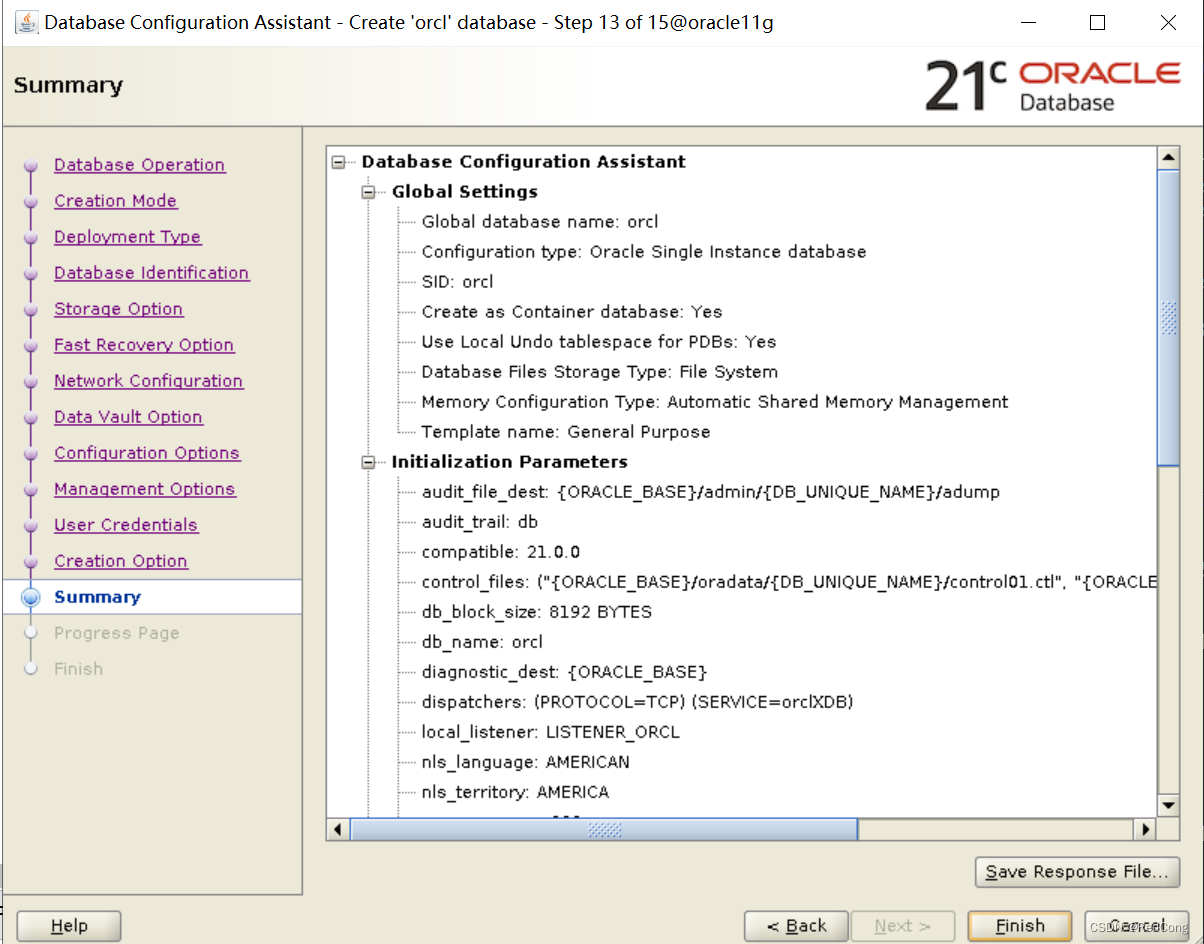This screenshot has width=1204, height=944.
Task: Select the Database Files Storage Type row
Action: [600, 372]
